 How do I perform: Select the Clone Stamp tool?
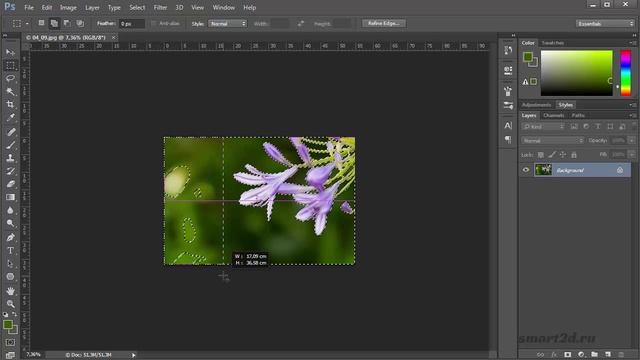11,158
